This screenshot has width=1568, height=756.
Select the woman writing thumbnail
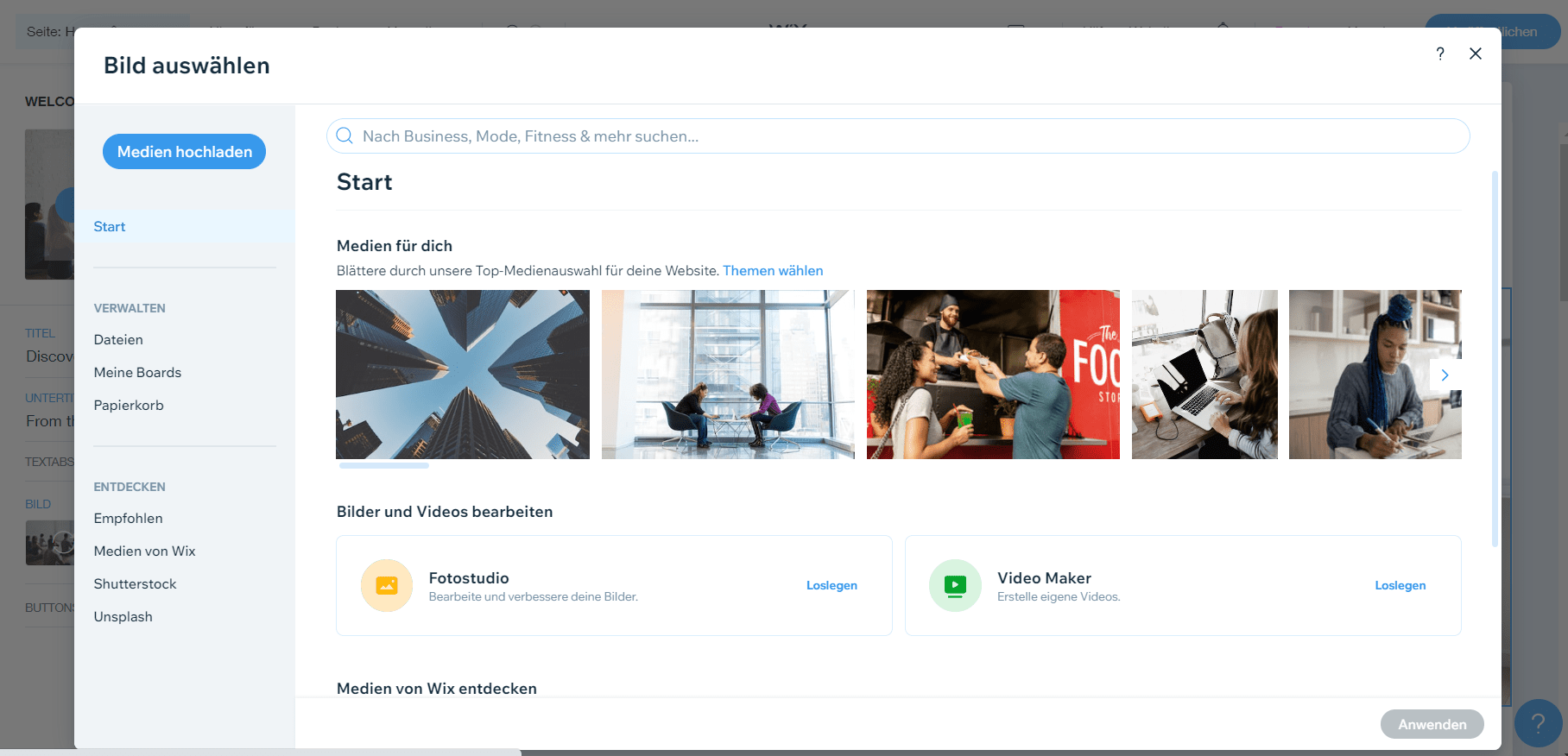click(x=1375, y=375)
